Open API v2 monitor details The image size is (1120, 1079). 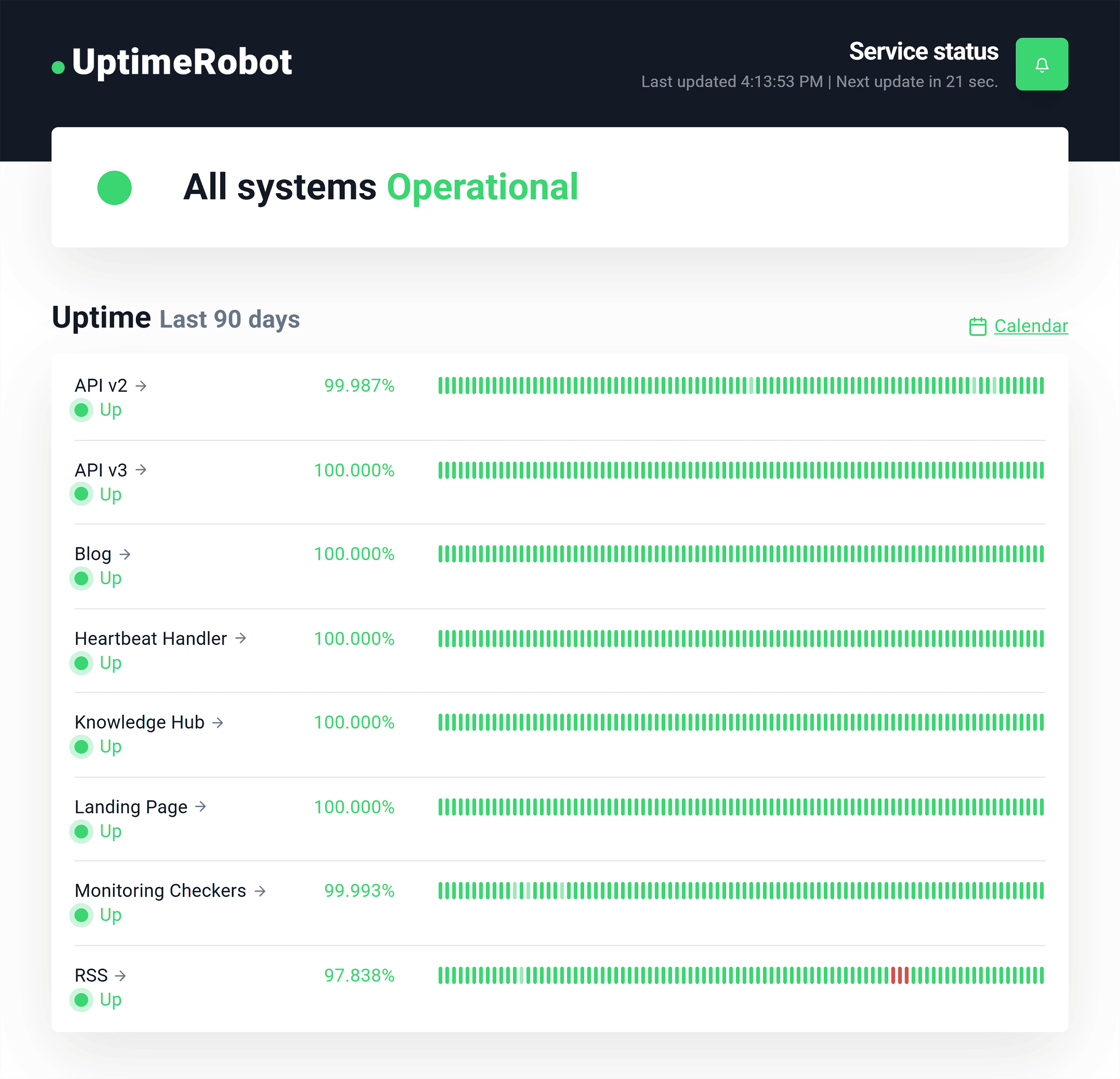coord(101,386)
